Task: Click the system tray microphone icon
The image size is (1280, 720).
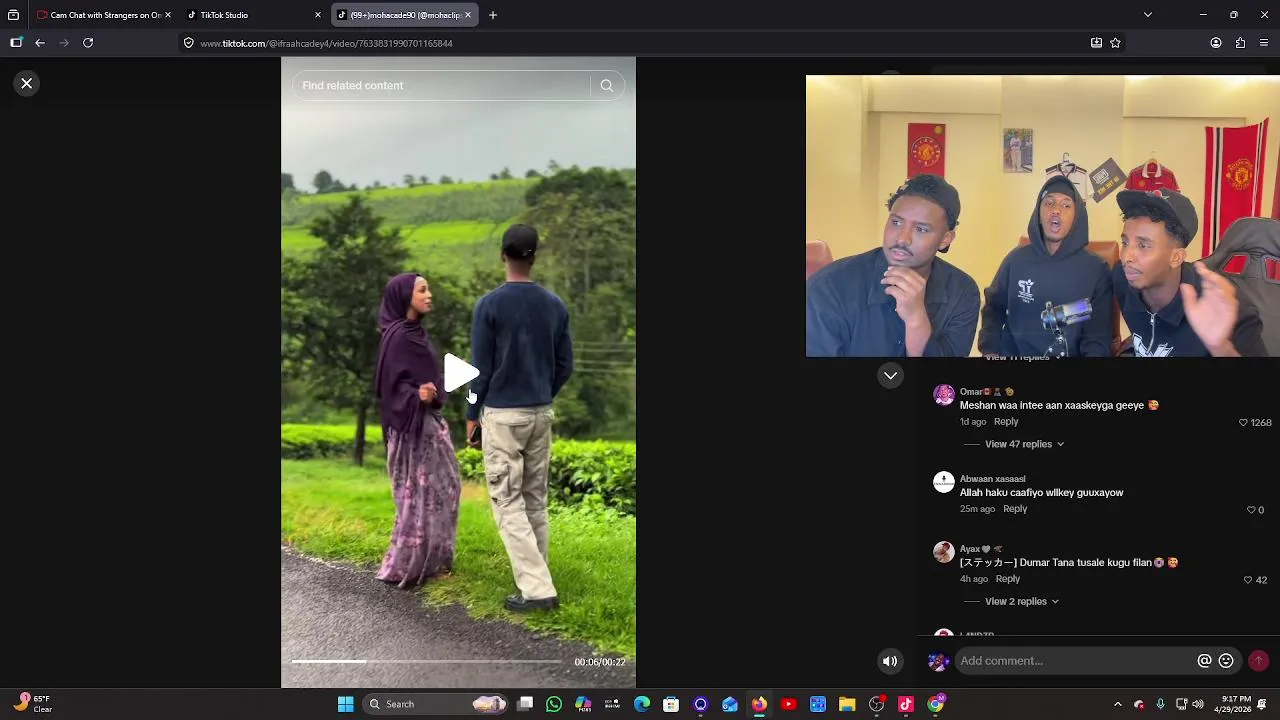Action: pos(1160,704)
